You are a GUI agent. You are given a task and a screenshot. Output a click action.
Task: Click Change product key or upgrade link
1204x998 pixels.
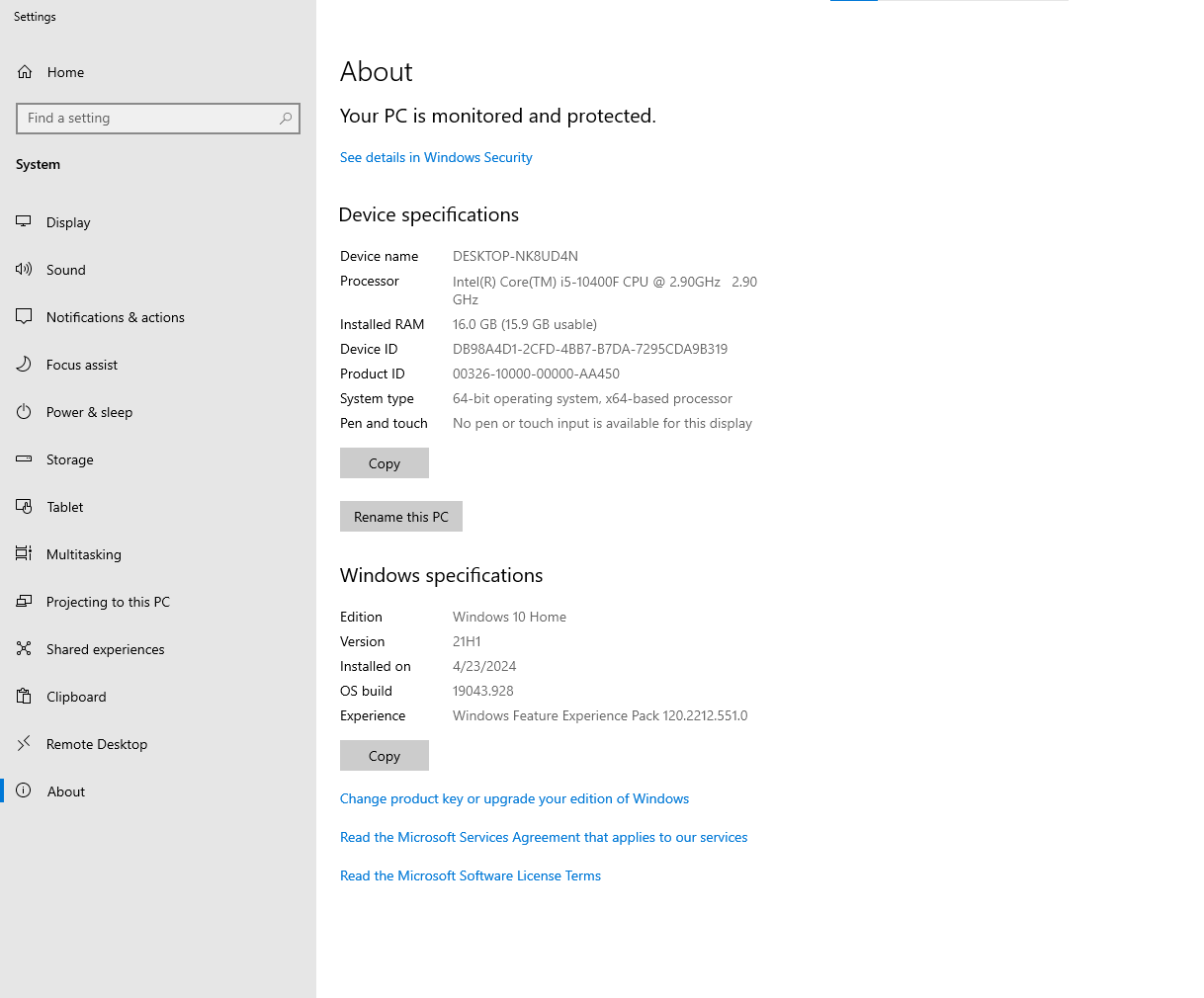(514, 798)
